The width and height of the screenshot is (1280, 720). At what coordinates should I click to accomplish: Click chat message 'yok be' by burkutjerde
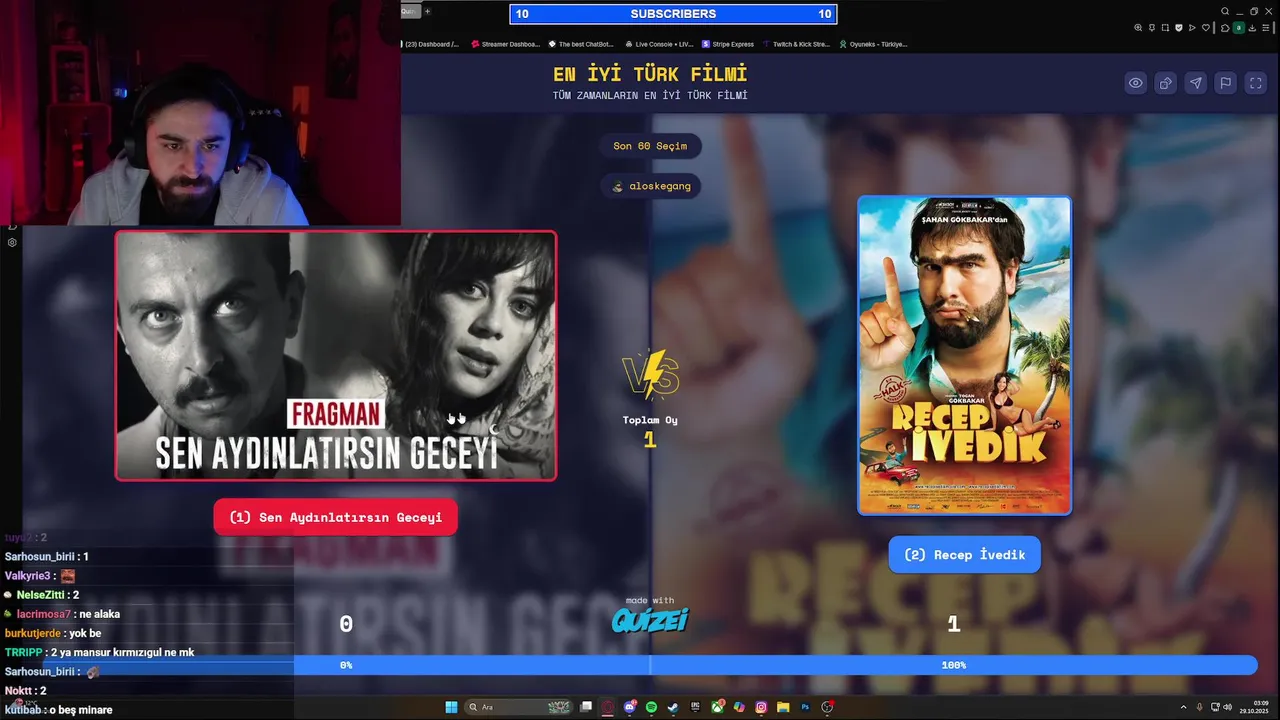pyautogui.click(x=85, y=633)
